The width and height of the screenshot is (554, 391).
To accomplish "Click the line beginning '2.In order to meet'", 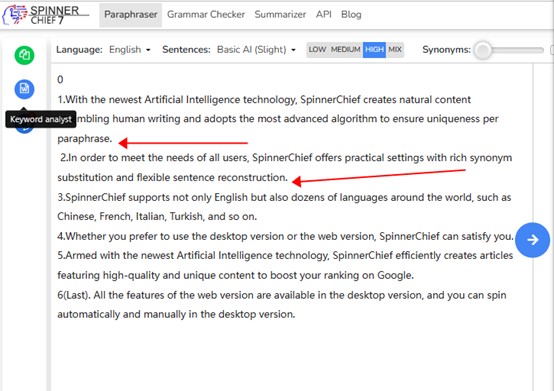I will point(286,158).
